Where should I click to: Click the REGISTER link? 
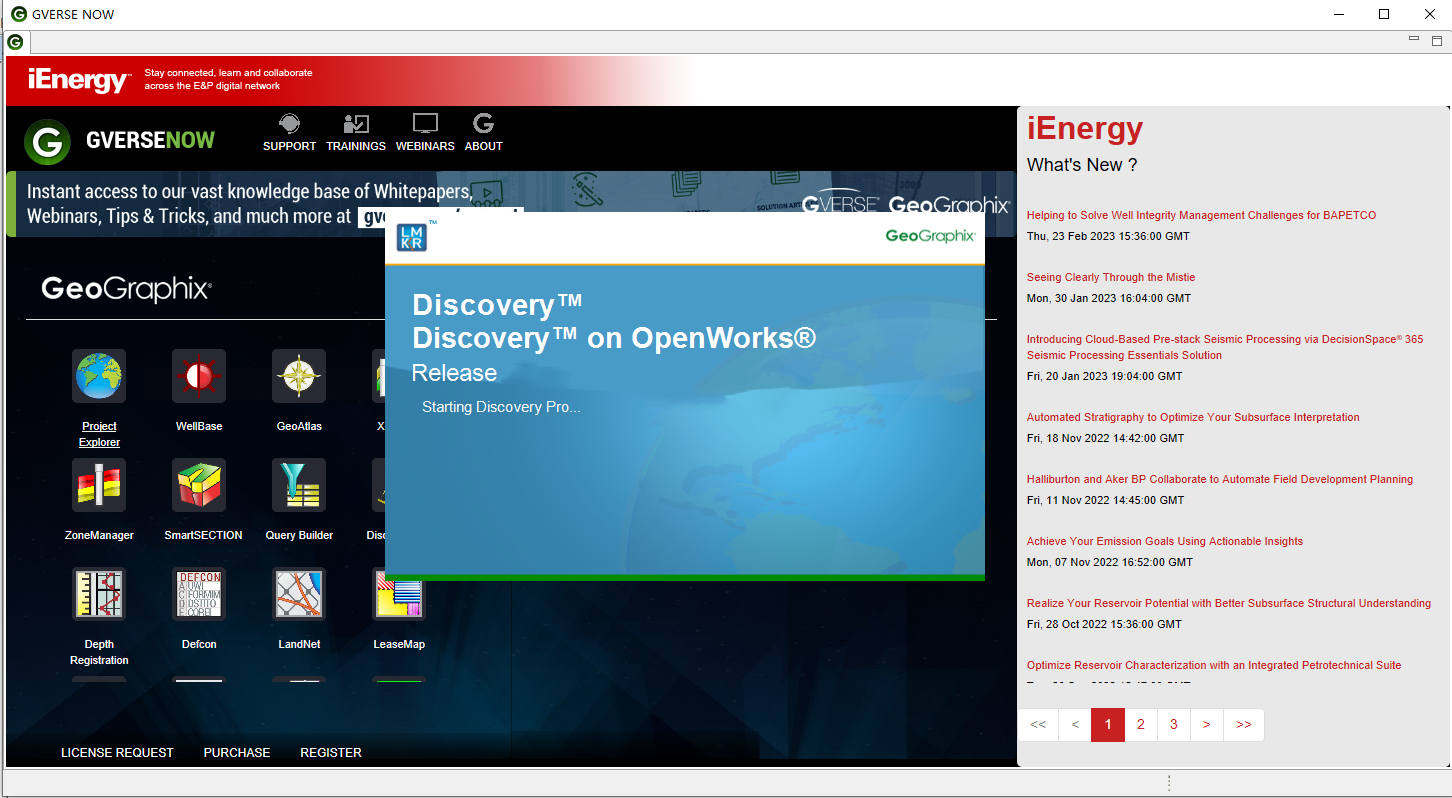point(331,753)
